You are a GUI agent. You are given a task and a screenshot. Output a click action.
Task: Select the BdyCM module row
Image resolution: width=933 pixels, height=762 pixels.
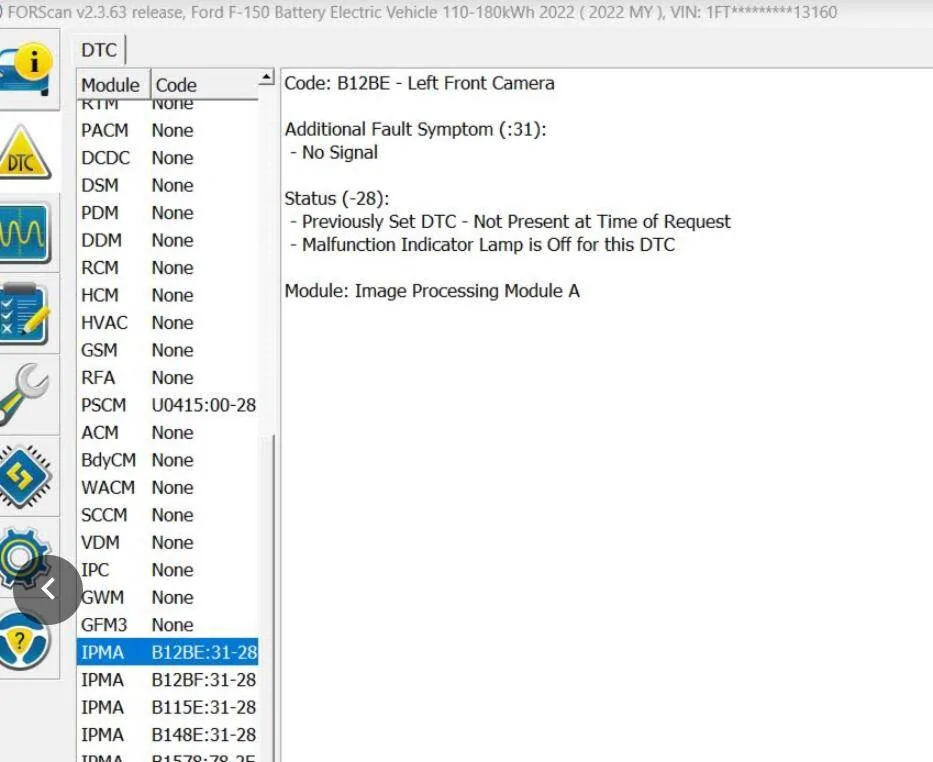167,460
